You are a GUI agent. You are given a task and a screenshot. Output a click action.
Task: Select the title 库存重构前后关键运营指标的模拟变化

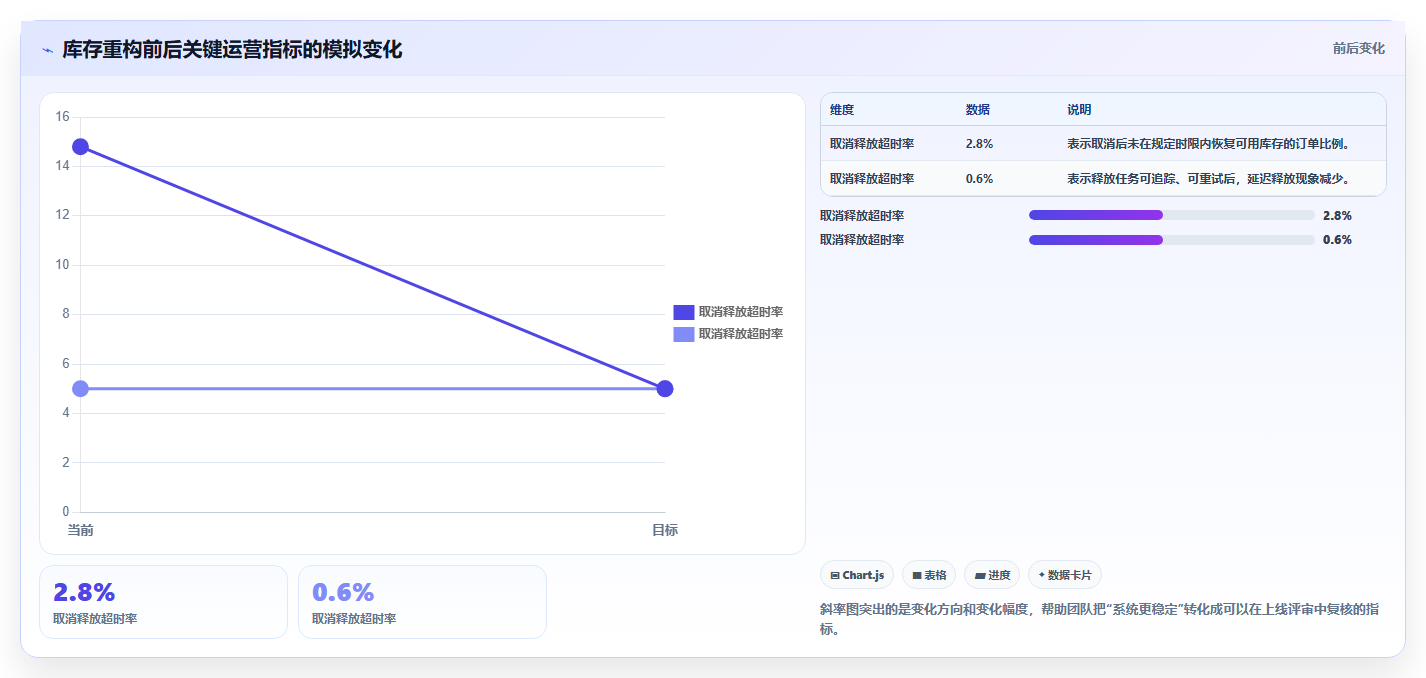click(232, 49)
